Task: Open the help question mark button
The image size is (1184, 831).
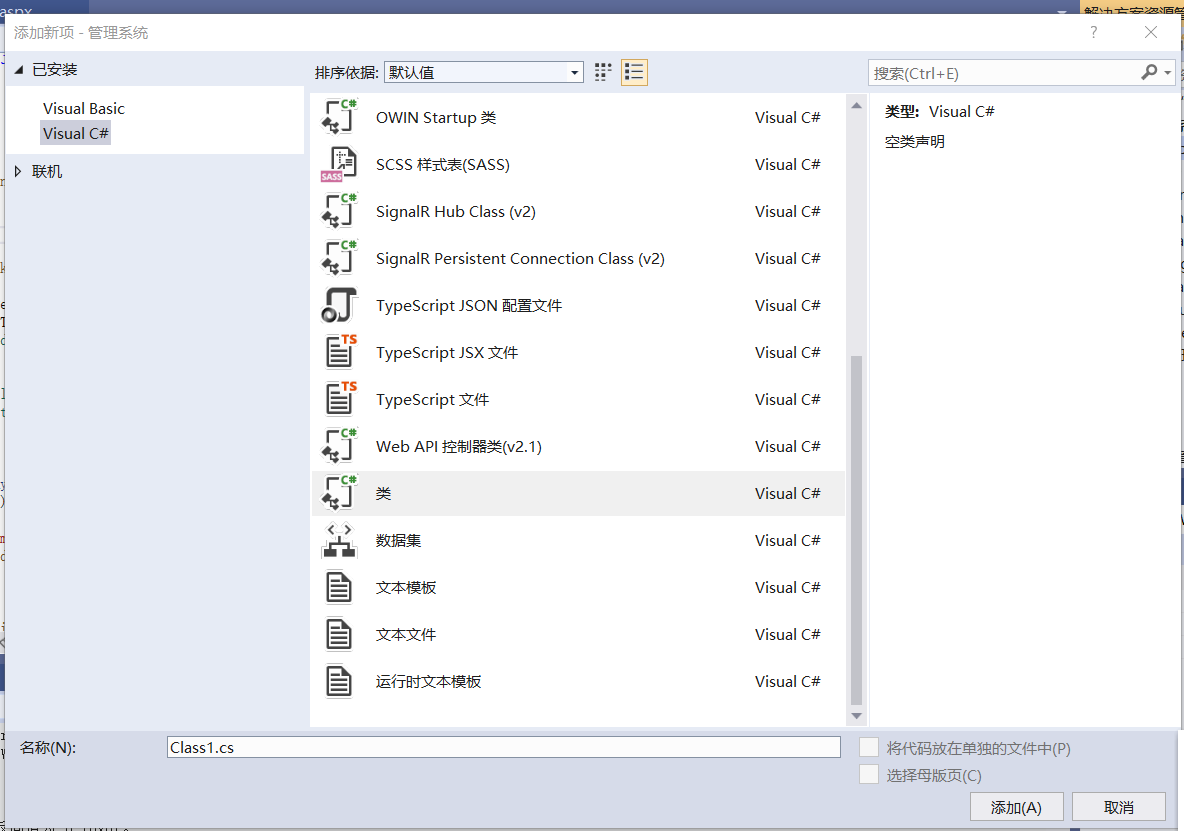Action: point(1093,32)
